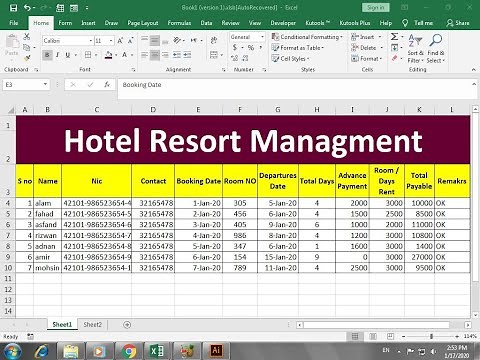Viewport: 480px width, 360px height.
Task: Open the File menu tab
Action: [x=14, y=23]
